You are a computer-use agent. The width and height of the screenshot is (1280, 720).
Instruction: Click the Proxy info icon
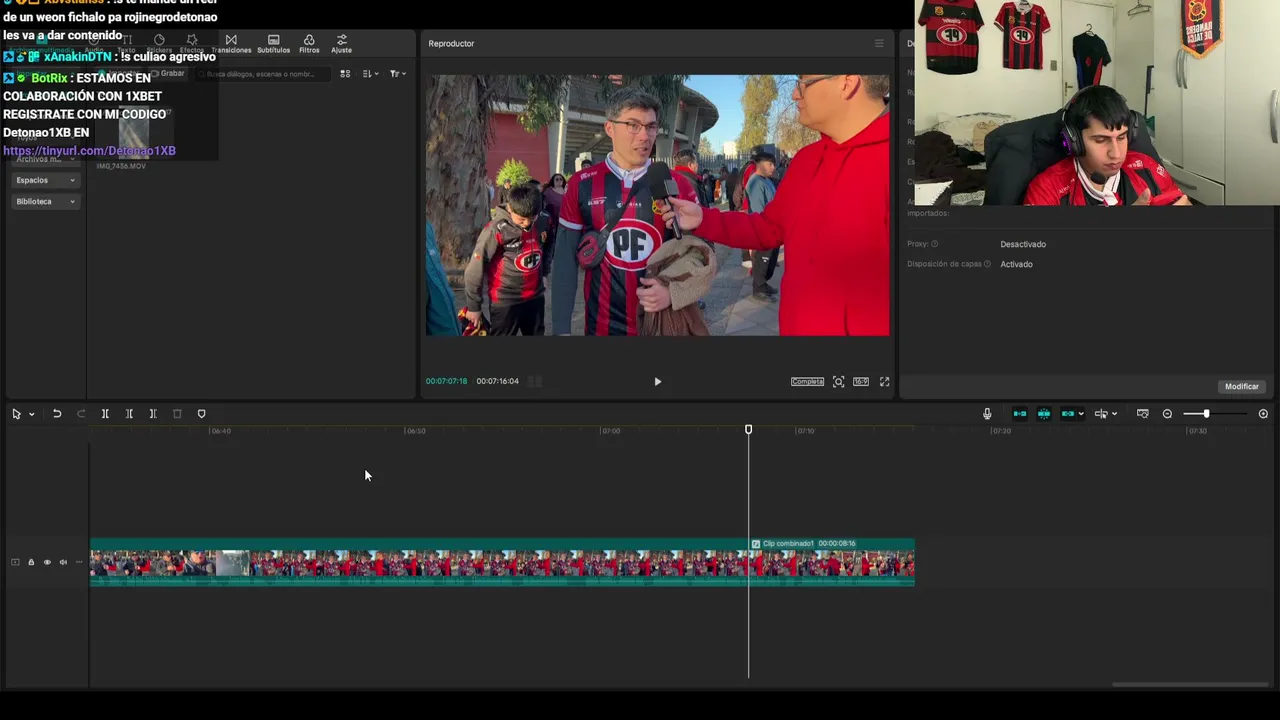935,244
